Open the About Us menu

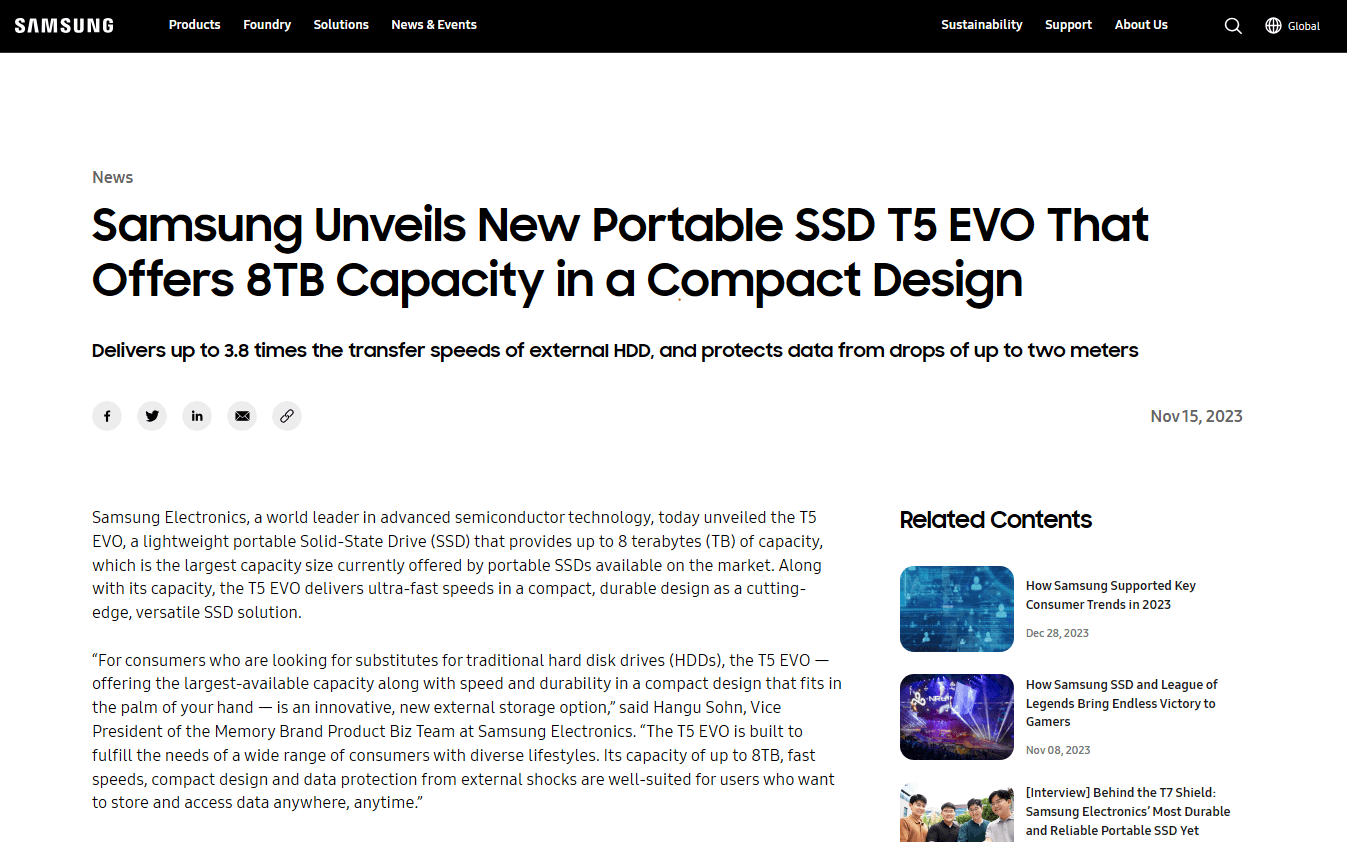click(1141, 25)
